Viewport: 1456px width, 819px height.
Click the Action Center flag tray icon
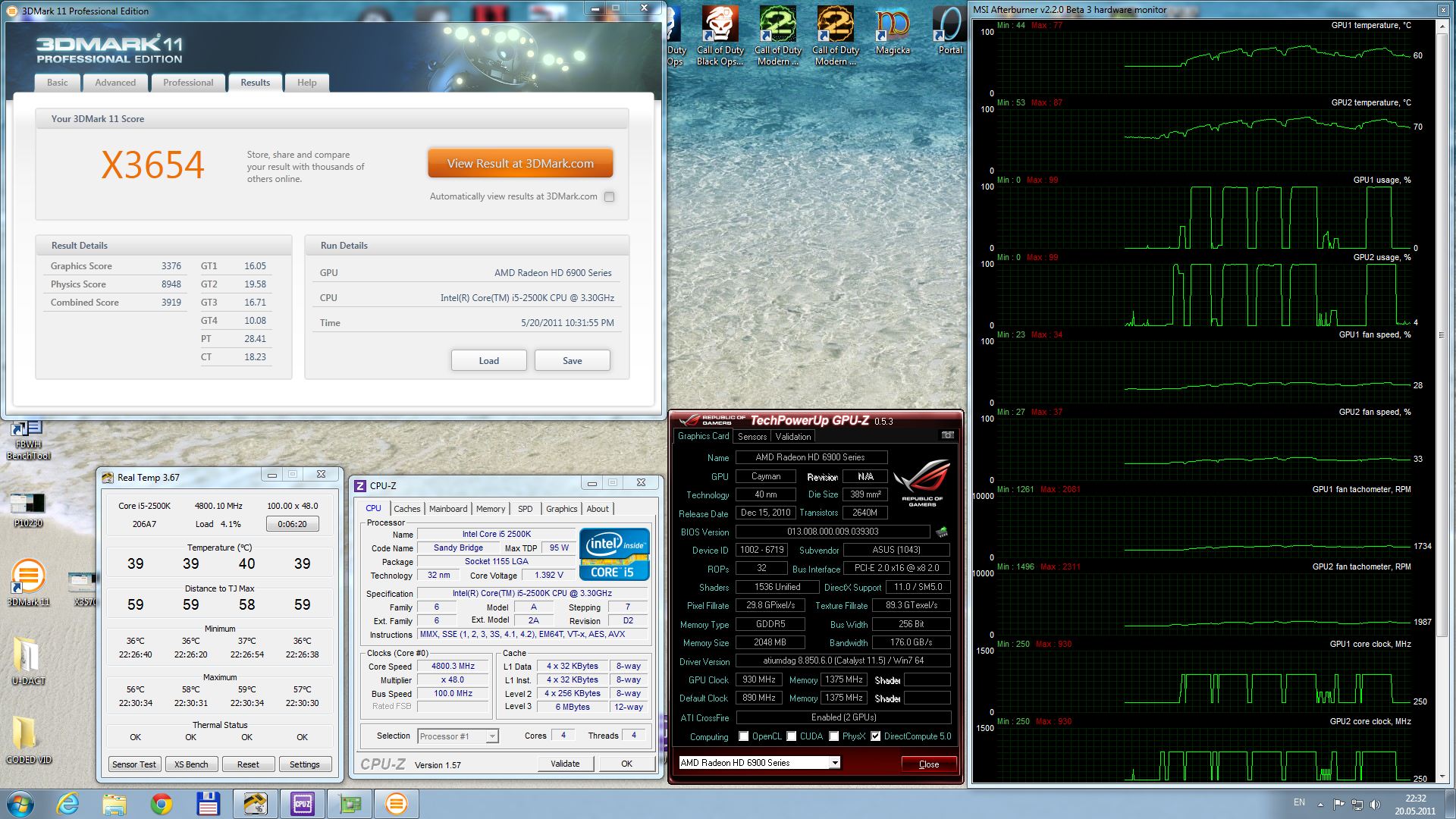click(x=1338, y=804)
